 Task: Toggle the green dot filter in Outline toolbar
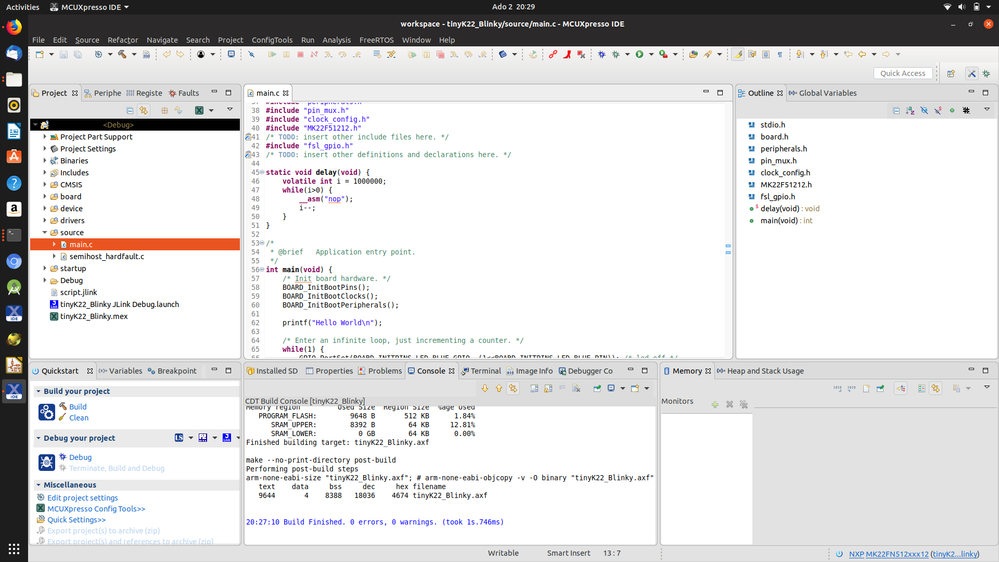pos(952,110)
